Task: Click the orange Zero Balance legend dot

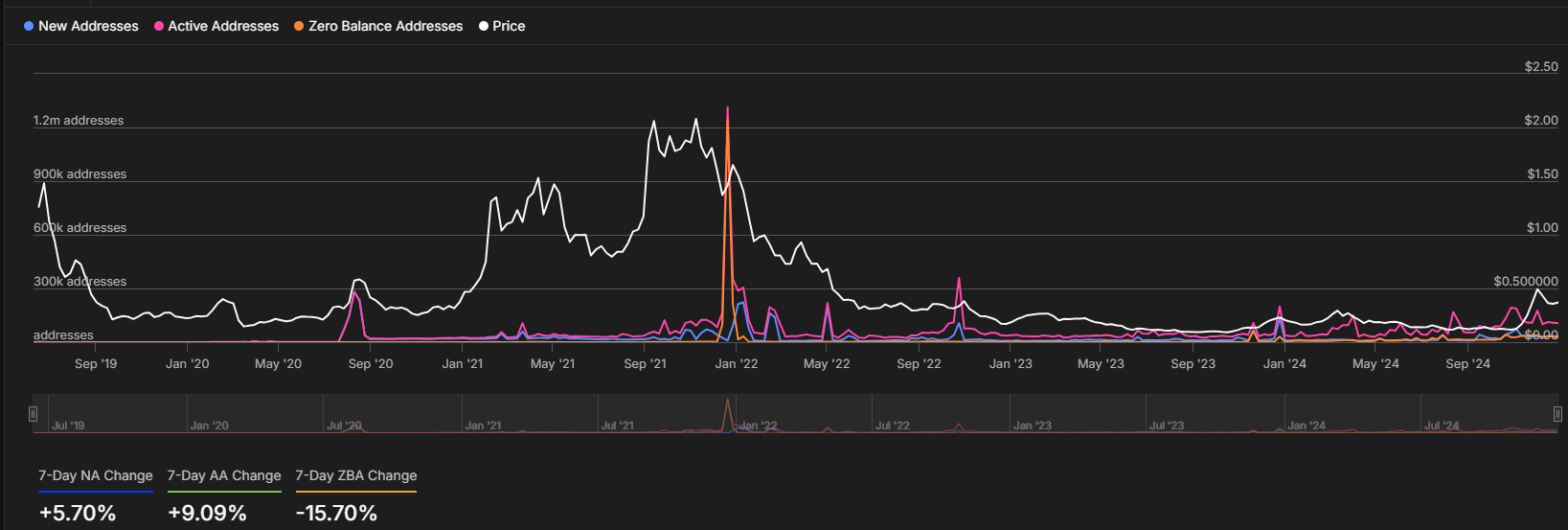Action: 299,26
